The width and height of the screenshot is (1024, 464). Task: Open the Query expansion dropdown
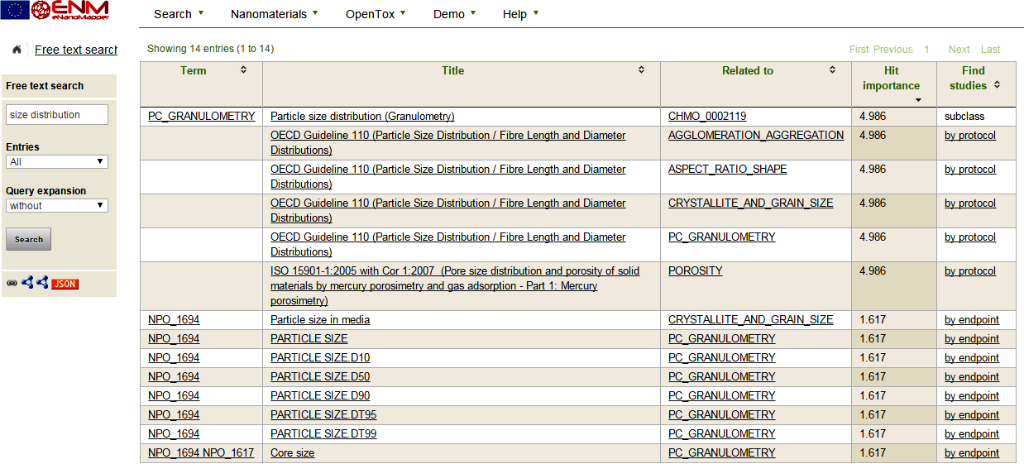tap(57, 206)
